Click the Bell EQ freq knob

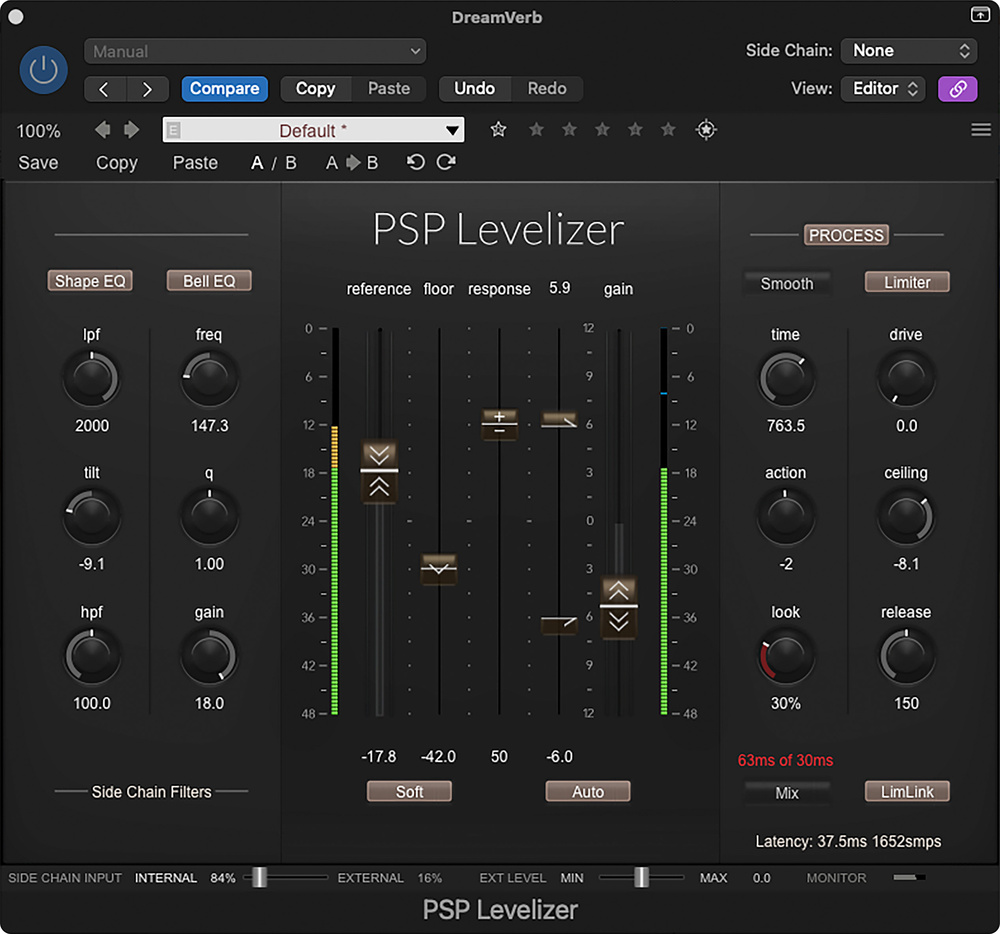tap(209, 379)
